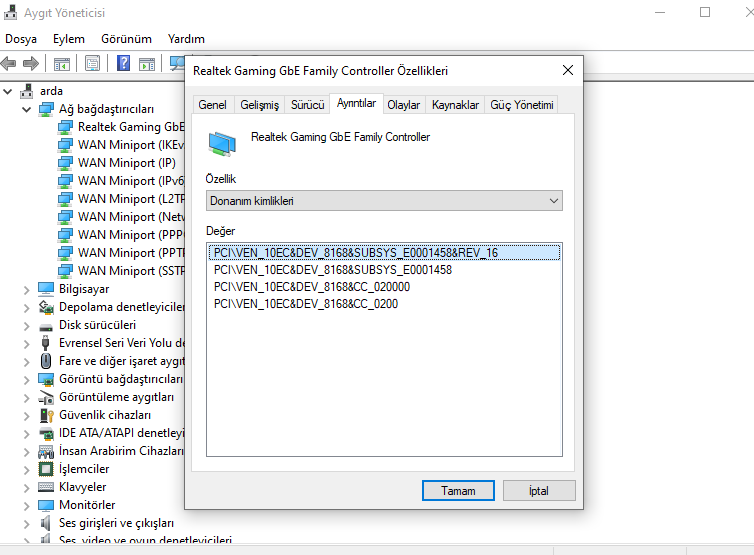
Task: Switch to the Gelişmiş tab
Action: pos(259,105)
